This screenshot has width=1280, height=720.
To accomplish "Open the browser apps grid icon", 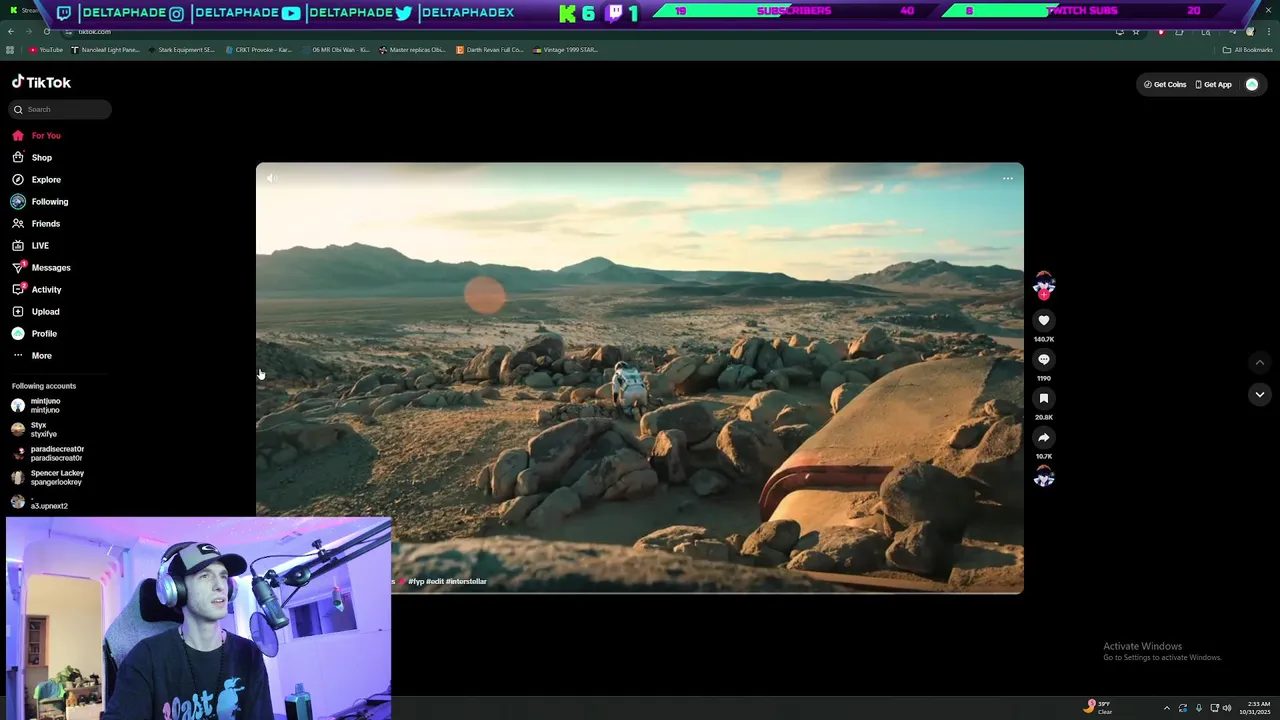I will click(x=10, y=50).
